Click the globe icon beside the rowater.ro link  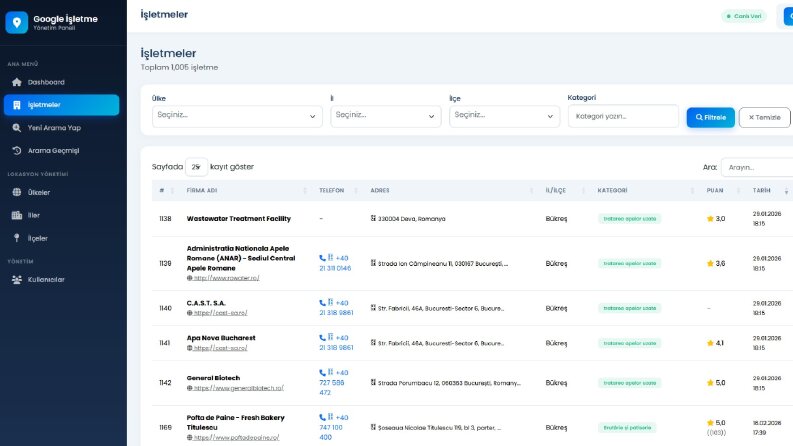(190, 278)
